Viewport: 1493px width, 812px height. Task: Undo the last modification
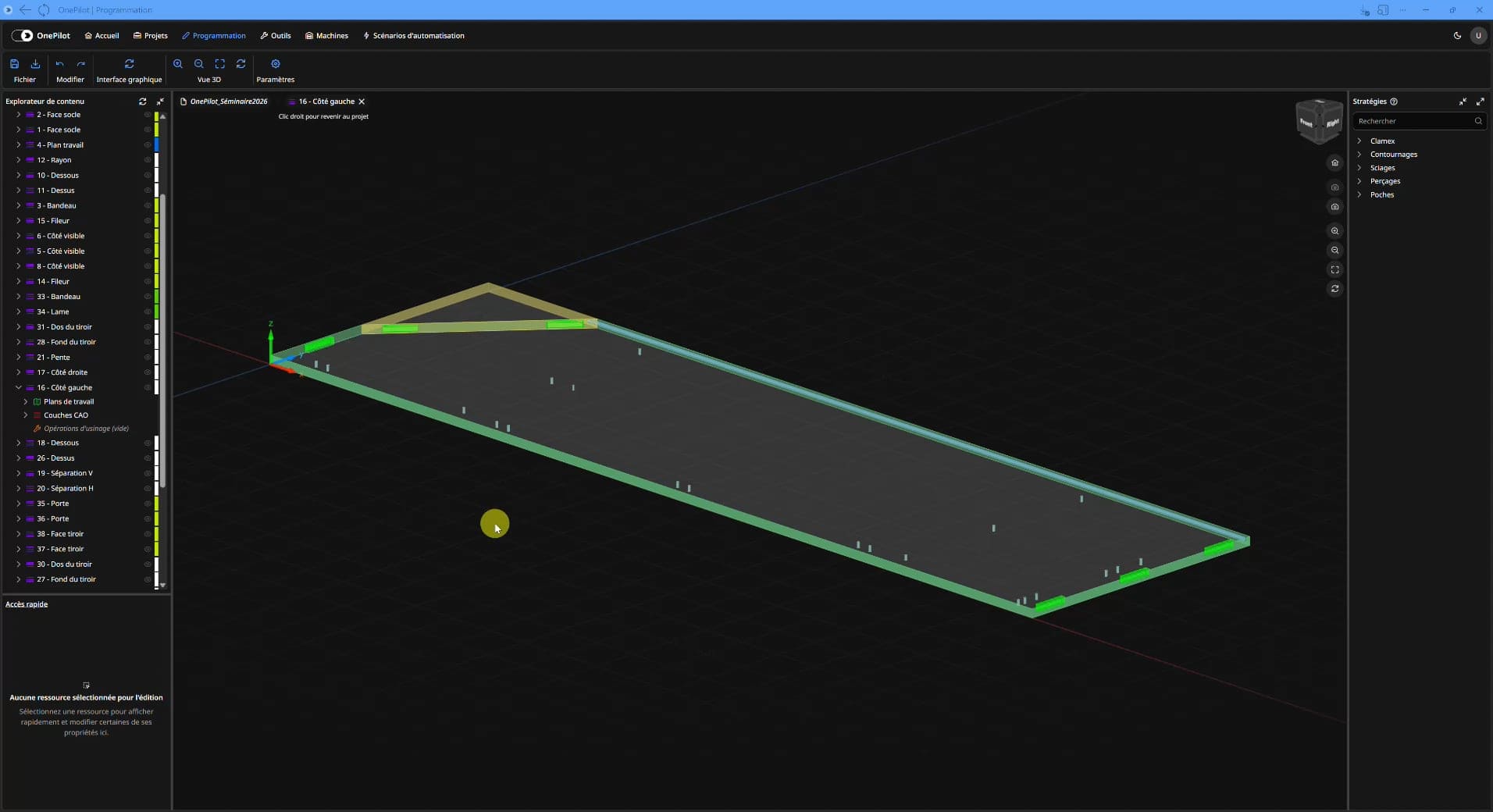point(59,64)
